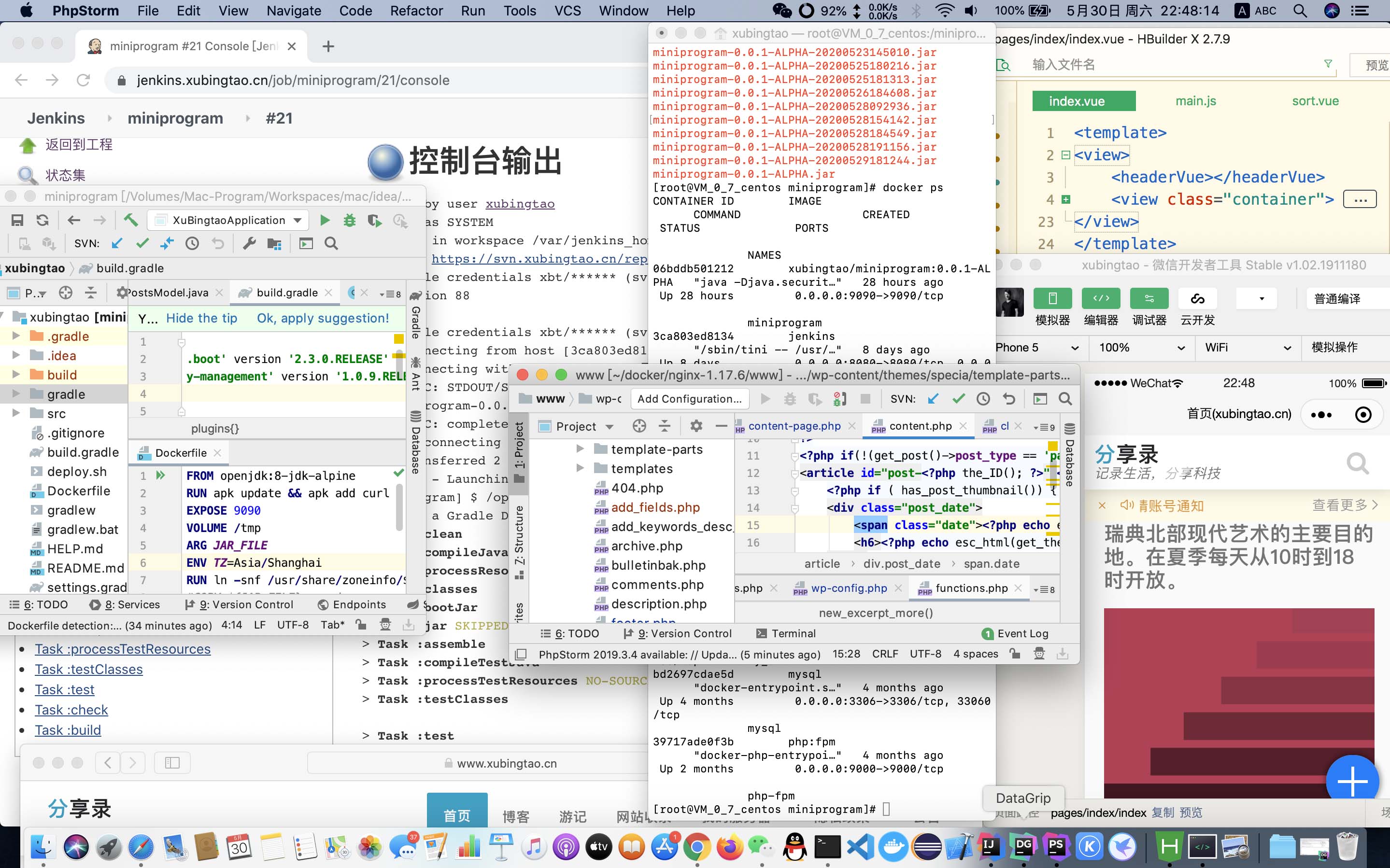The width and height of the screenshot is (1390, 868).
Task: Click SVN update arrow in IntelliJ window
Action: click(x=117, y=243)
